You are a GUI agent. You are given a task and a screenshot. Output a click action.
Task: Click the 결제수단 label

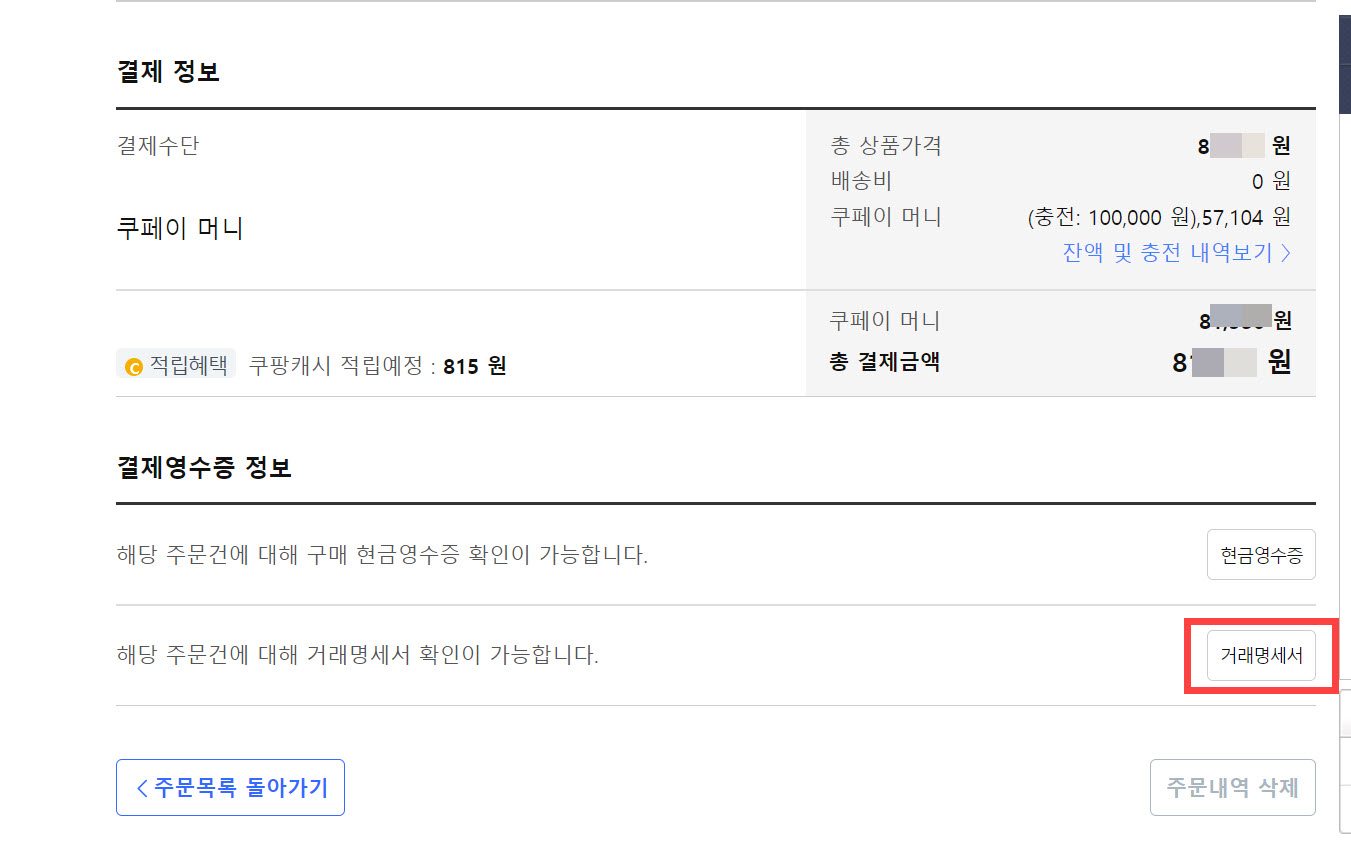(x=156, y=145)
